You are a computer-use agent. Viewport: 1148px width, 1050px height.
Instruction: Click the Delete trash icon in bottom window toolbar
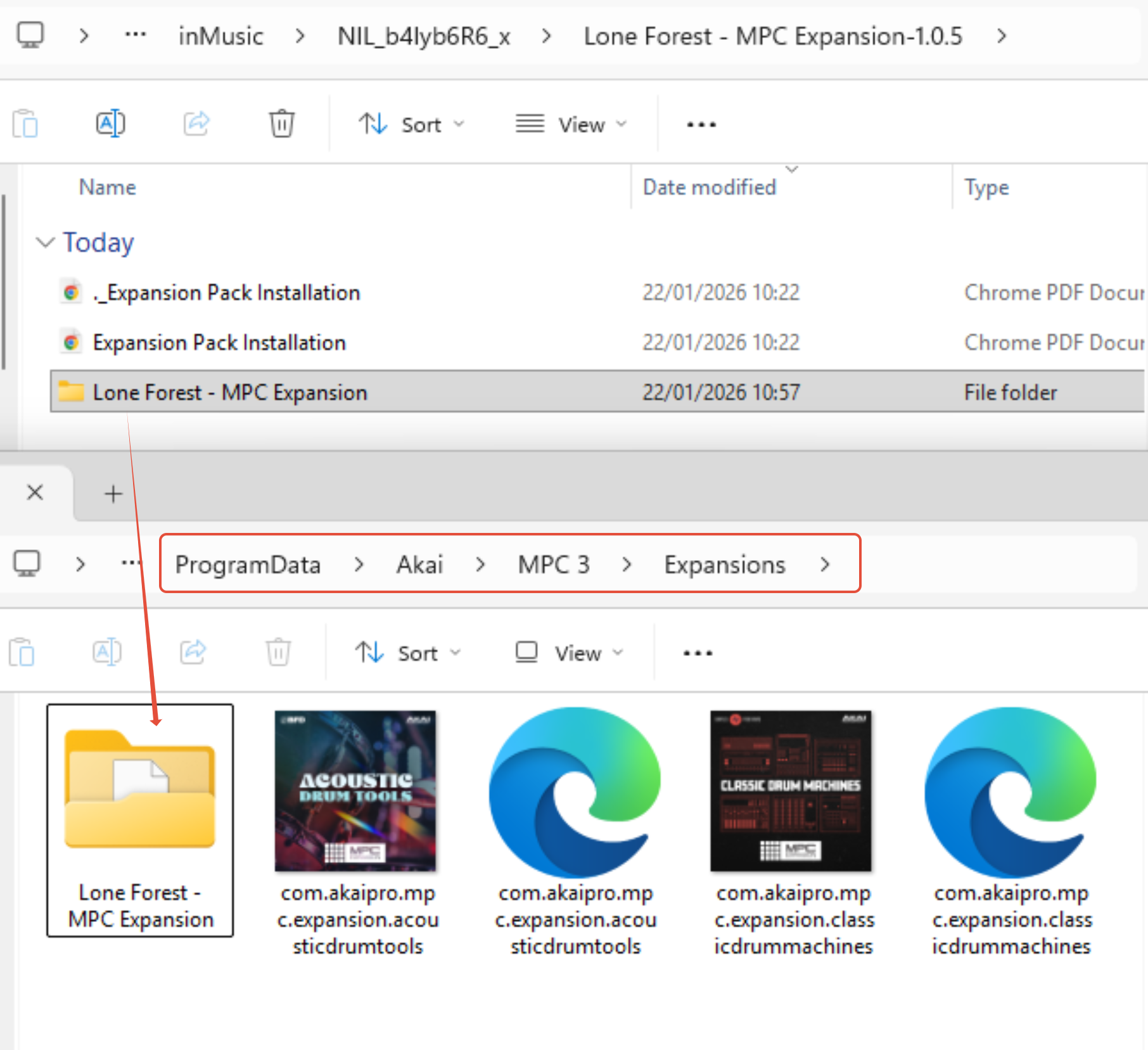point(278,652)
